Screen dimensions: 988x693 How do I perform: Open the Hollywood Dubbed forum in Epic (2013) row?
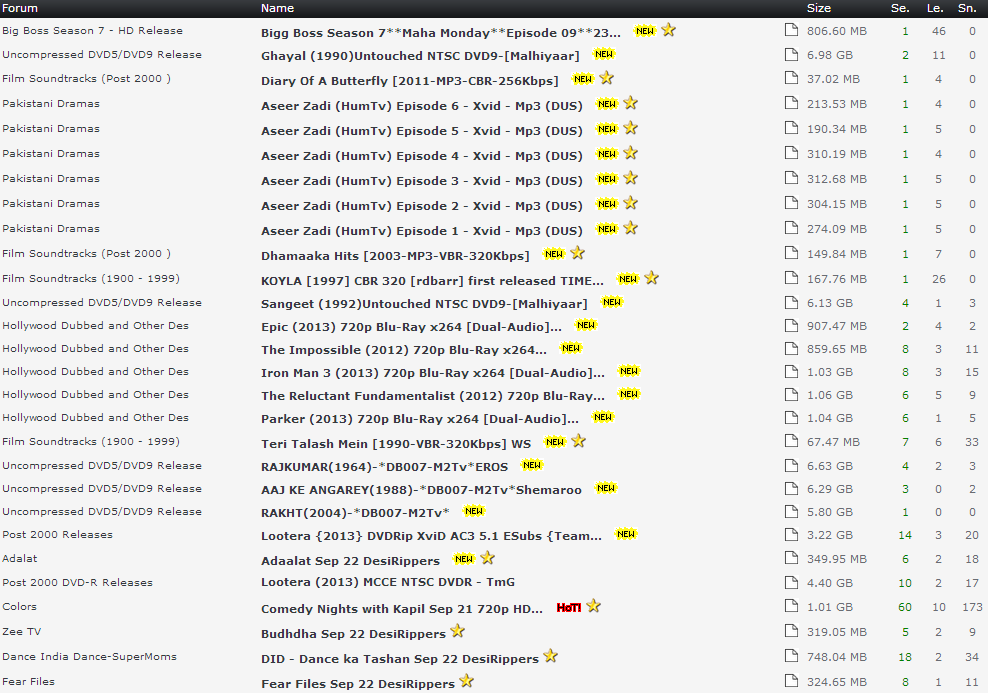coord(95,326)
